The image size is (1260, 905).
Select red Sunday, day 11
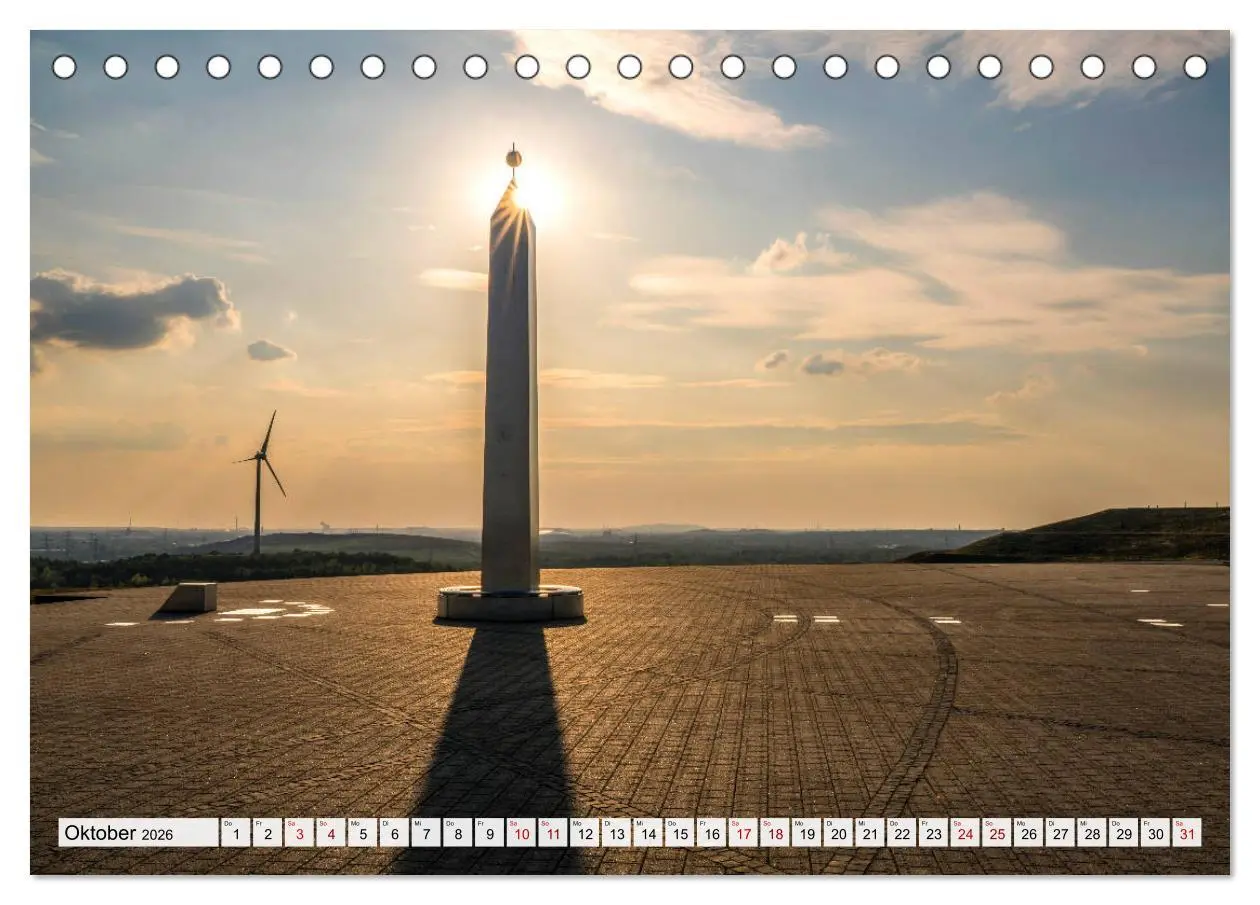pyautogui.click(x=552, y=832)
